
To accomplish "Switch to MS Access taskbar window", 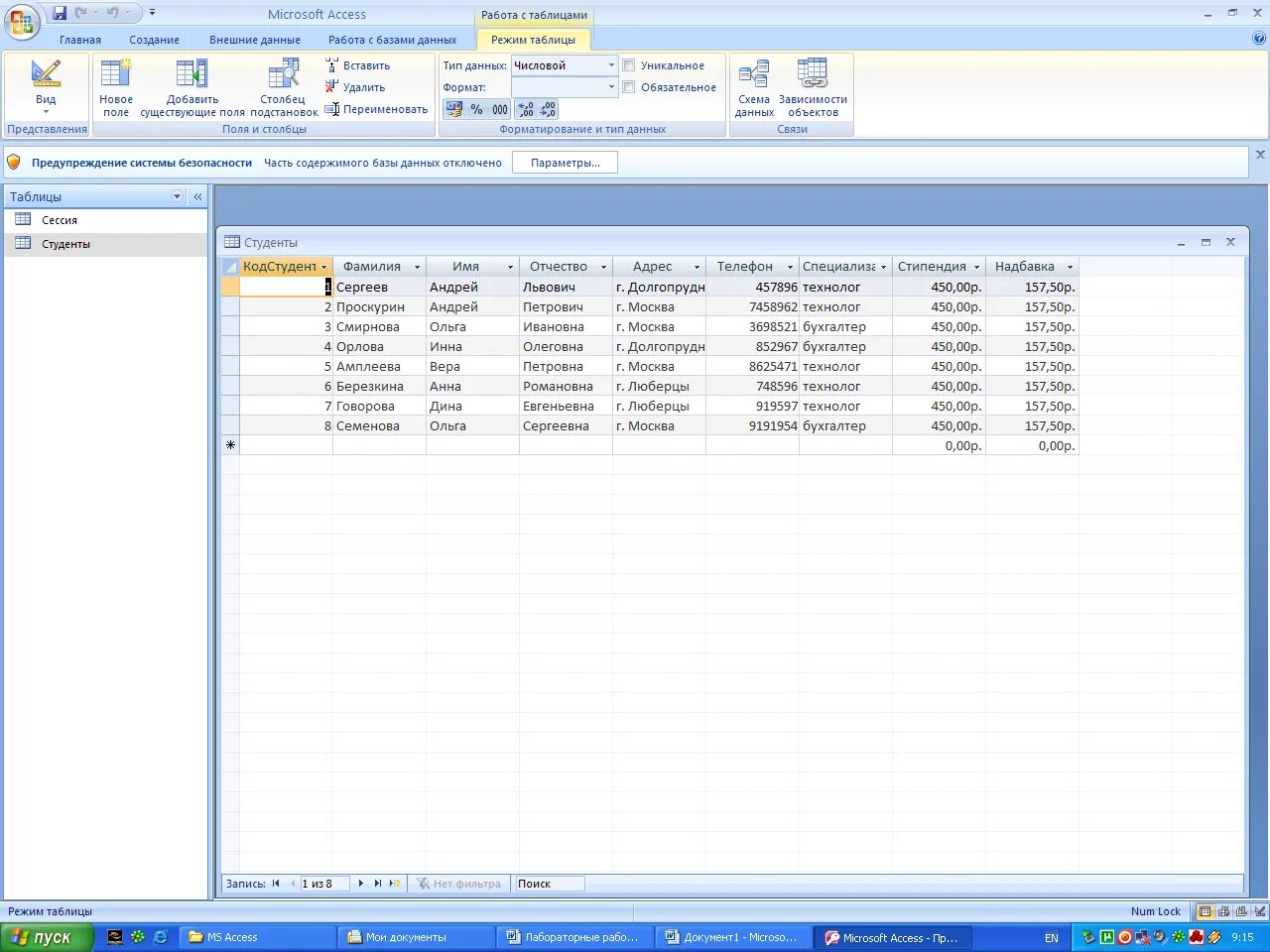I will [256, 937].
